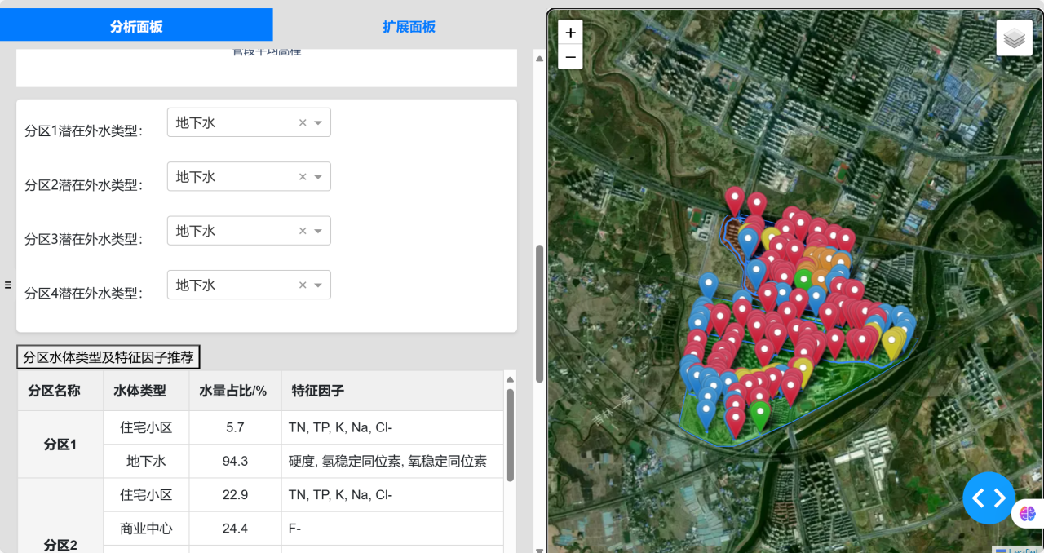This screenshot has height=553, width=1044.
Task: Zoom out on the map
Action: [x=571, y=57]
